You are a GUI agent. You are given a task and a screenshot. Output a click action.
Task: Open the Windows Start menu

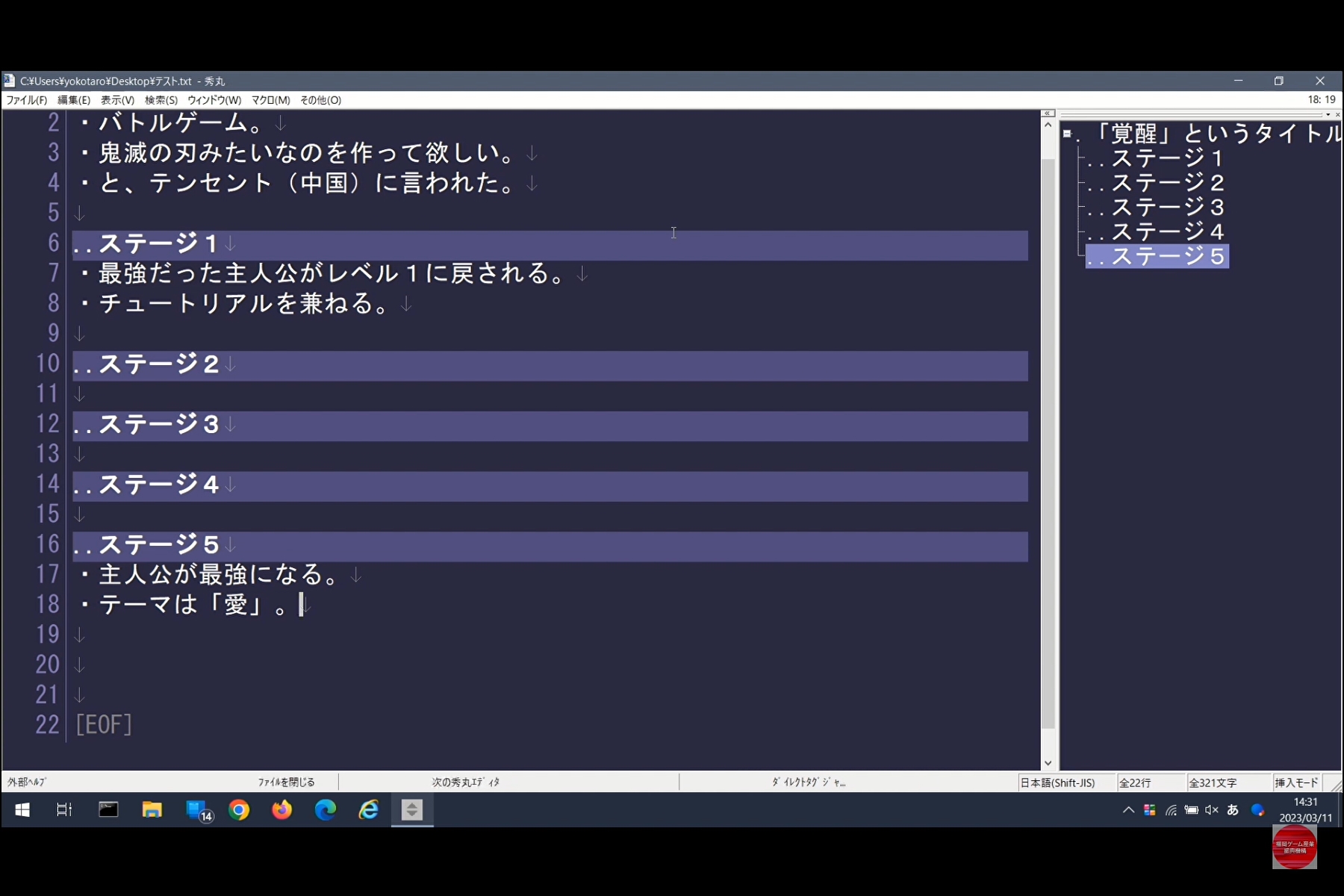pyautogui.click(x=22, y=810)
